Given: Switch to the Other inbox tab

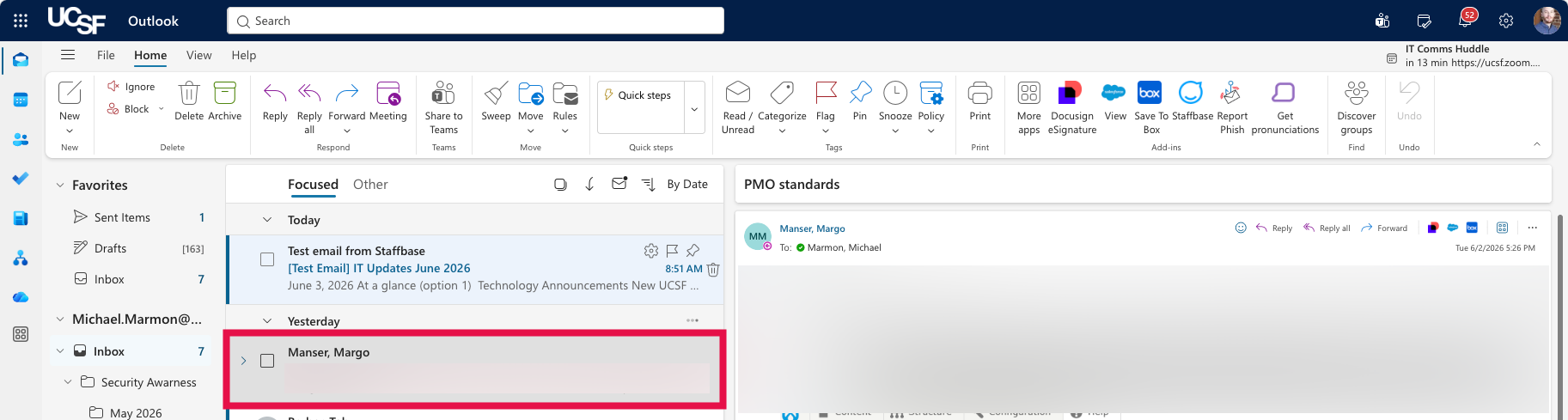Looking at the screenshot, I should click(x=370, y=184).
